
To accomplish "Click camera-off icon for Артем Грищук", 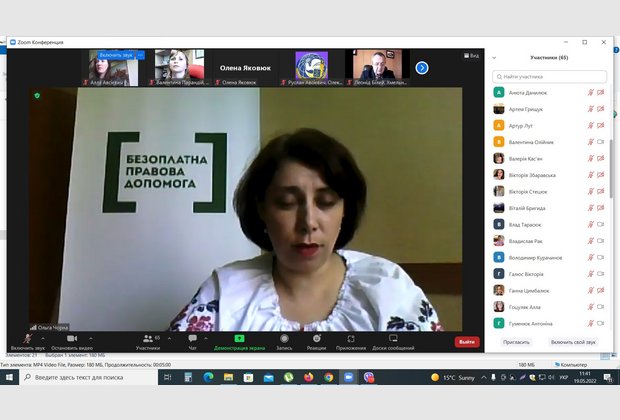I will [601, 109].
